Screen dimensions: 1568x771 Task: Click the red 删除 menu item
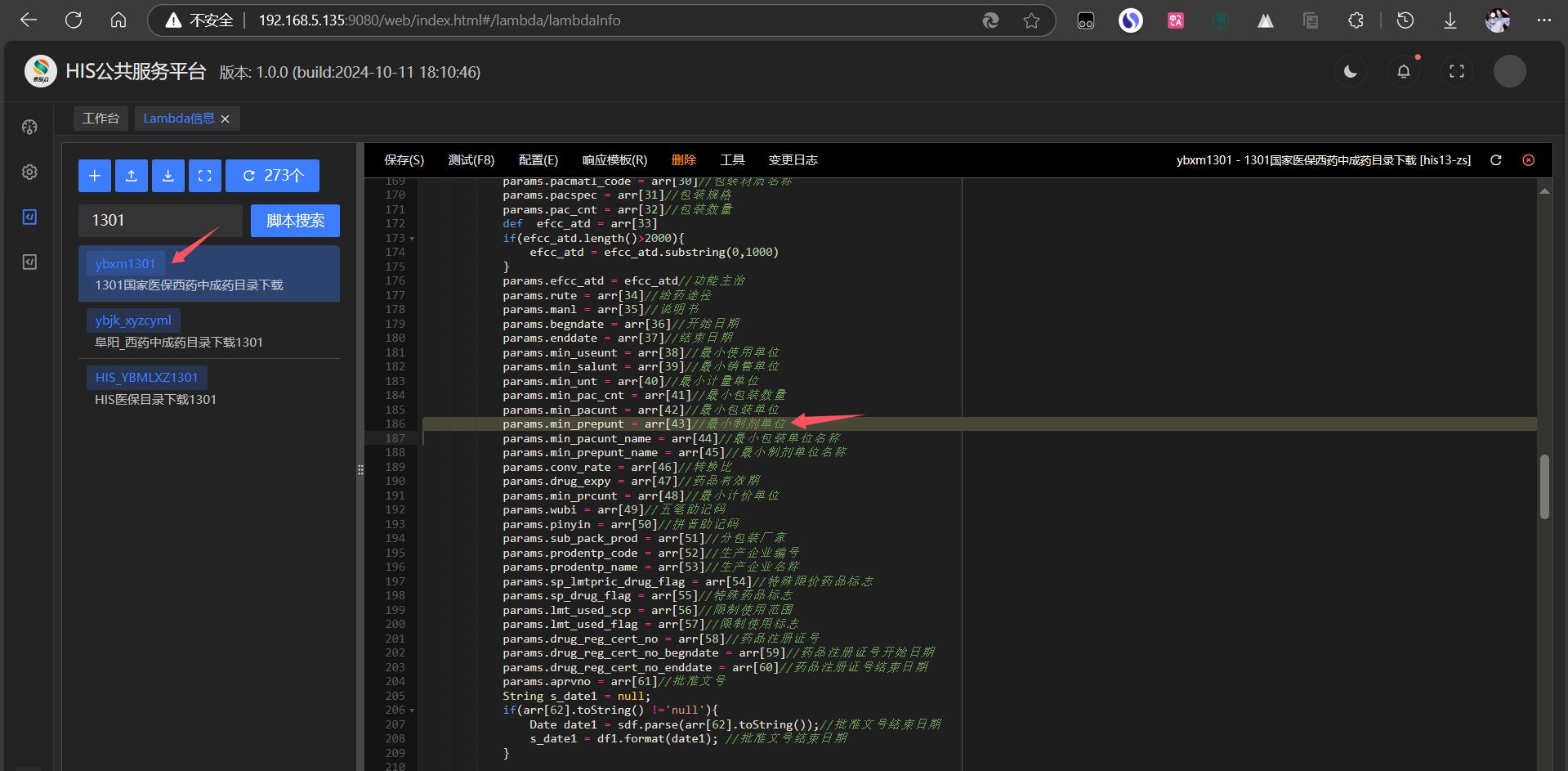(x=684, y=160)
